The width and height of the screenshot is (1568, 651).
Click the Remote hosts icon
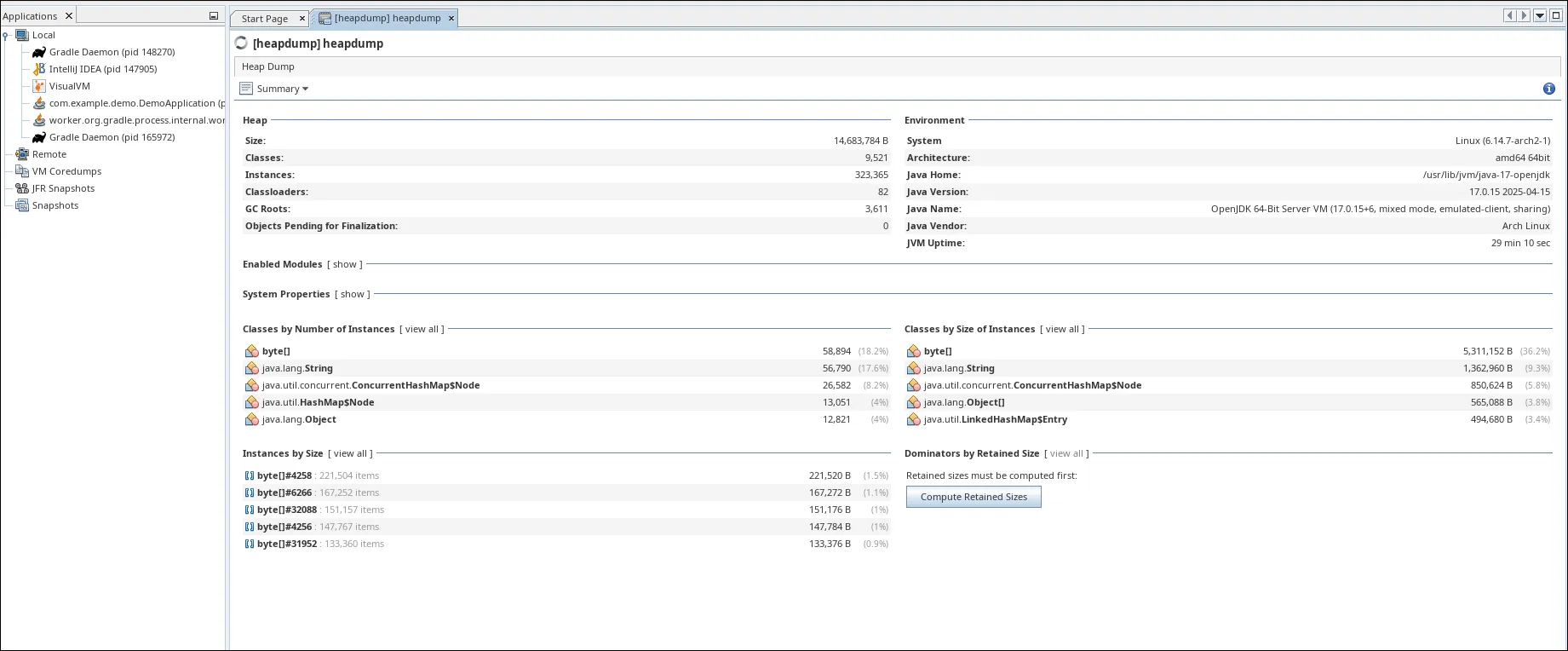[22, 154]
